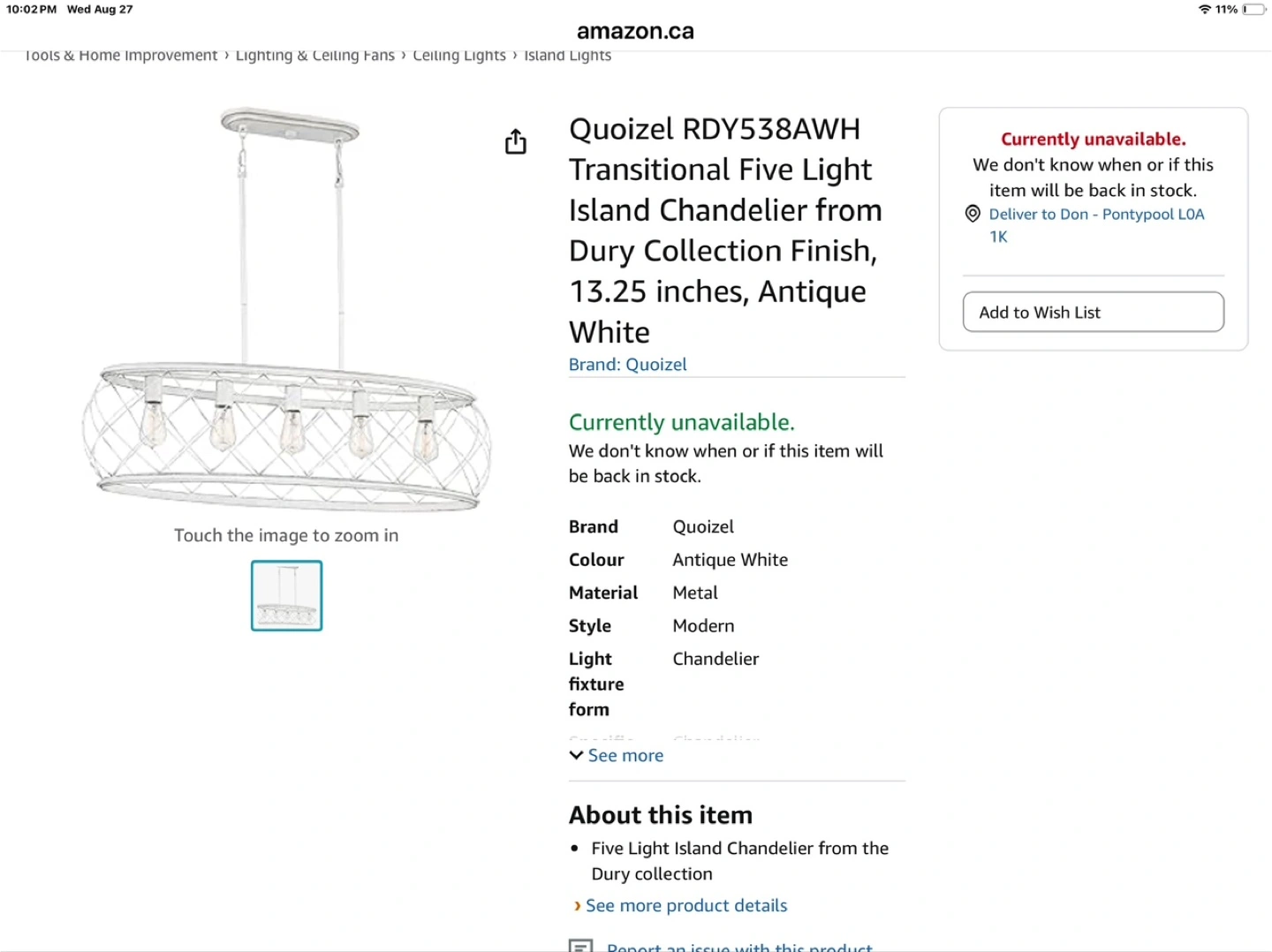Tap the amazon.ca address bar
Image resolution: width=1272 pixels, height=952 pixels.
tap(635, 31)
